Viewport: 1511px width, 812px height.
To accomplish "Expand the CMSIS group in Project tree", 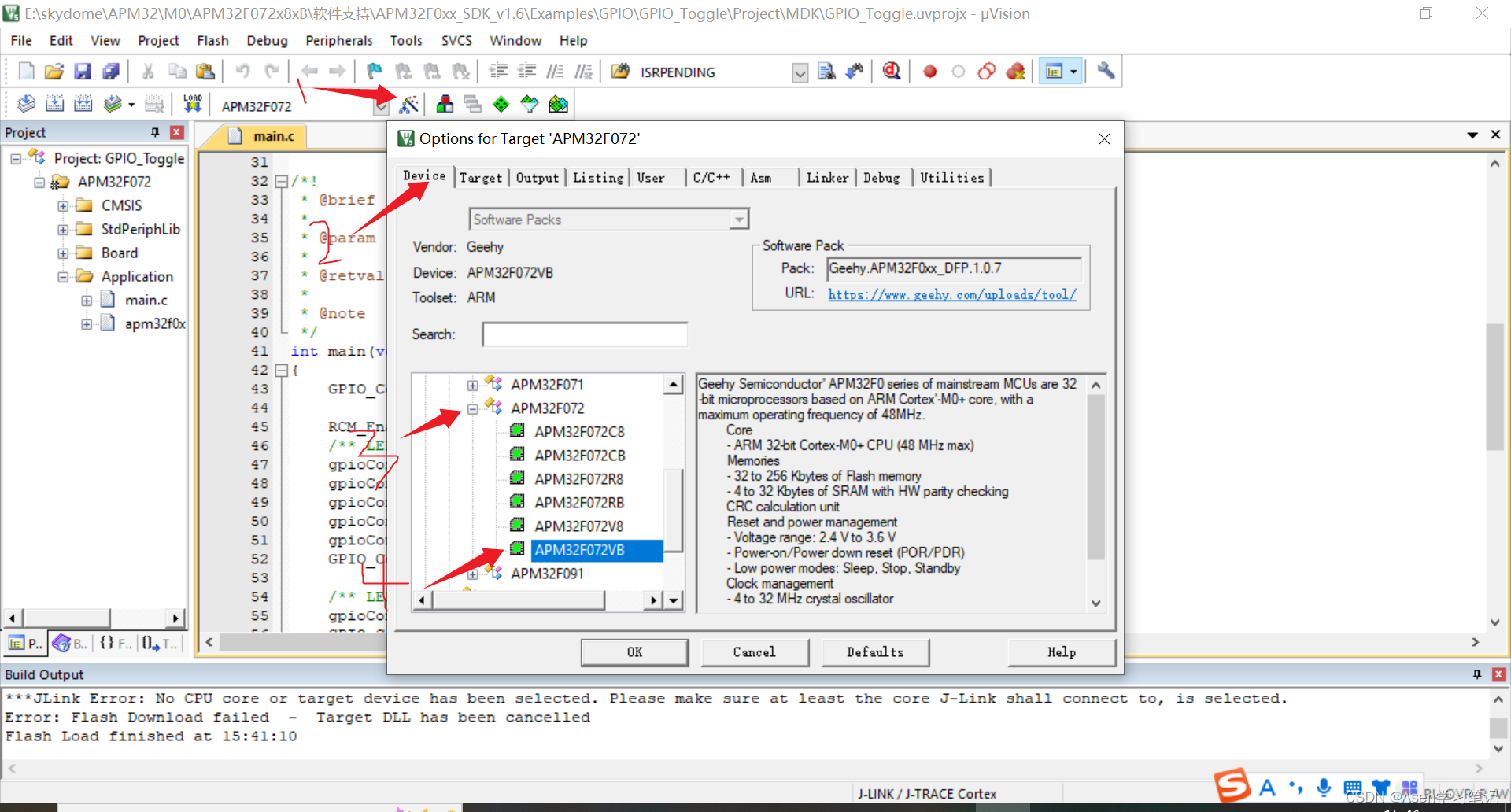I will 63,206.
